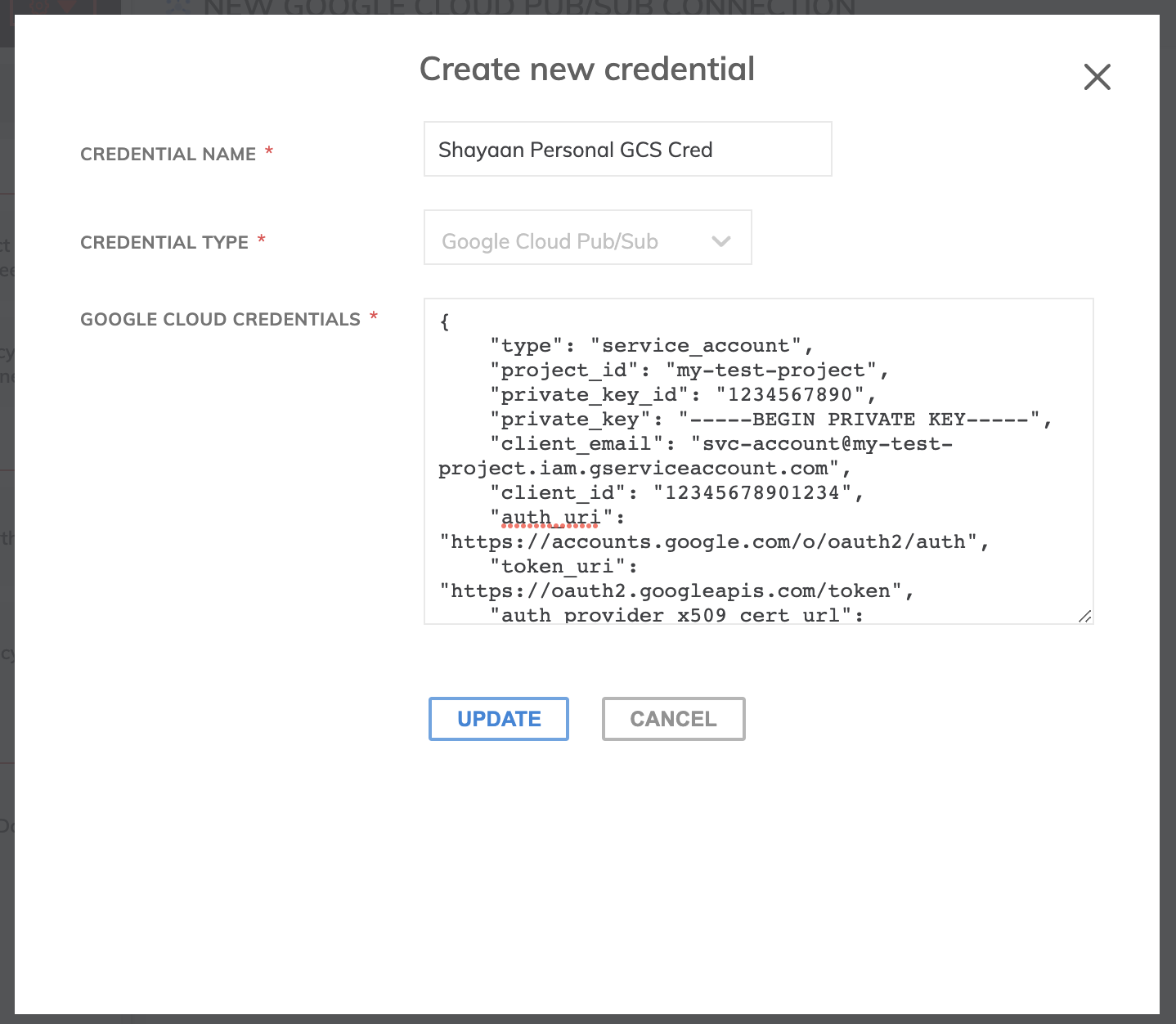The height and width of the screenshot is (1024, 1176).
Task: Click the "type": "service_account" line
Action: tap(651, 346)
